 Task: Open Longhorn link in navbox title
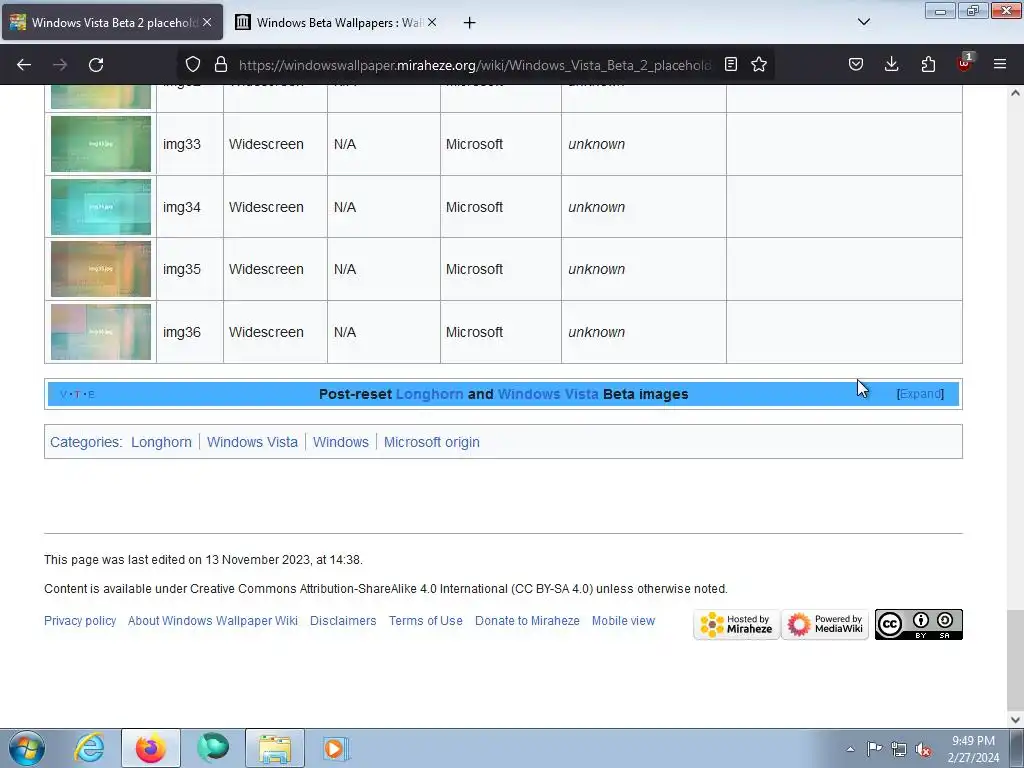[x=429, y=394]
